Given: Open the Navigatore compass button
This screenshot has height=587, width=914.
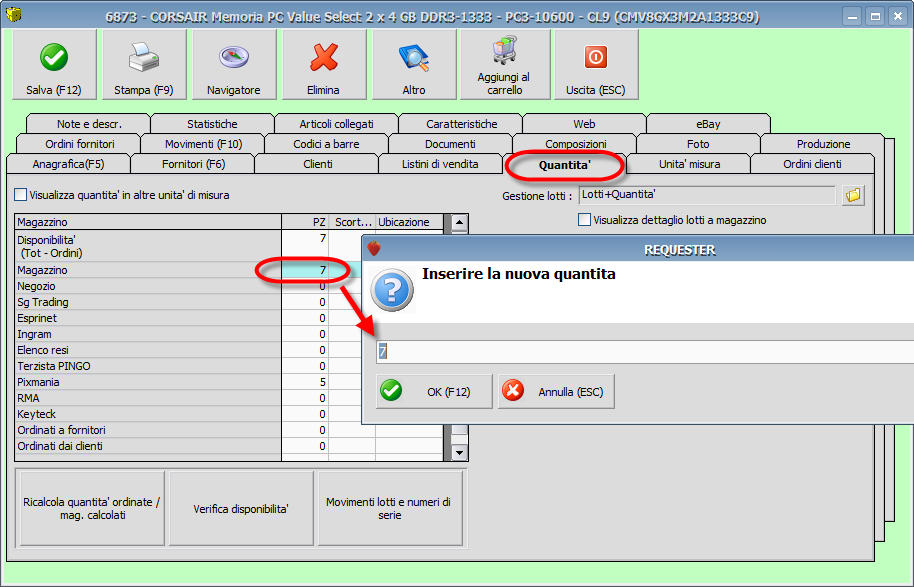Looking at the screenshot, I should click(x=234, y=65).
